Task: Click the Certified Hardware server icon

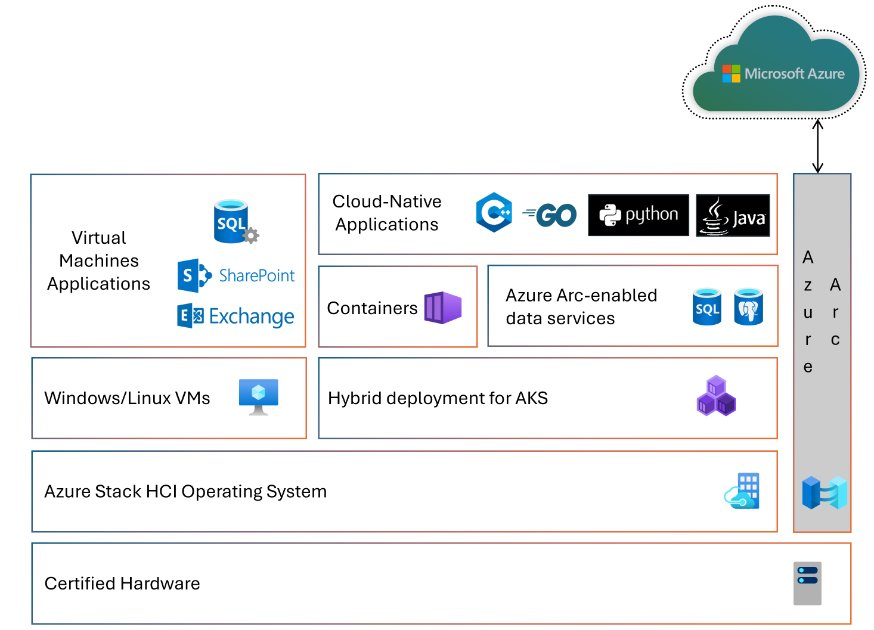Action: click(808, 583)
